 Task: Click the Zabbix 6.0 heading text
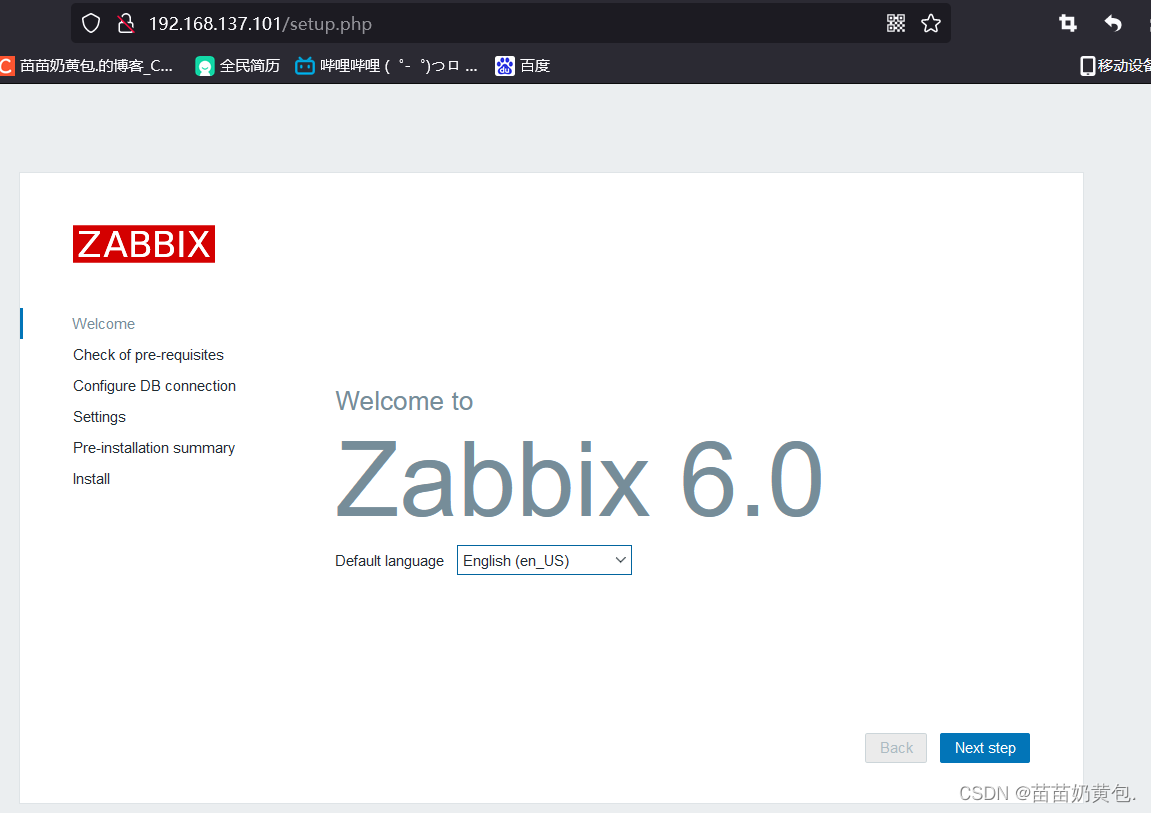[x=578, y=478]
